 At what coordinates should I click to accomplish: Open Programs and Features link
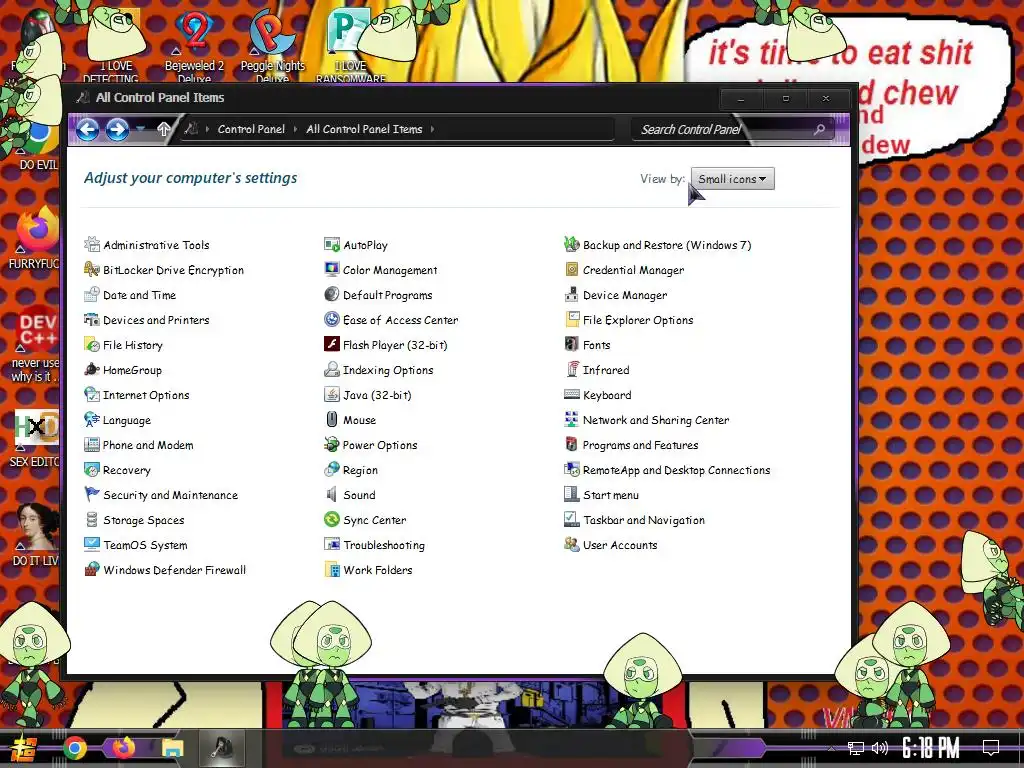pyautogui.click(x=641, y=445)
